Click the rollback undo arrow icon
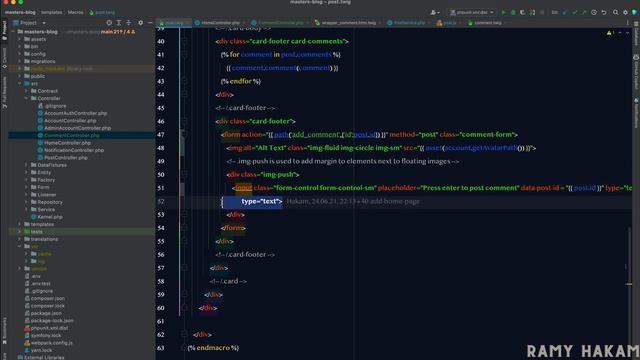This screenshot has width=640, height=360. click(x=604, y=13)
